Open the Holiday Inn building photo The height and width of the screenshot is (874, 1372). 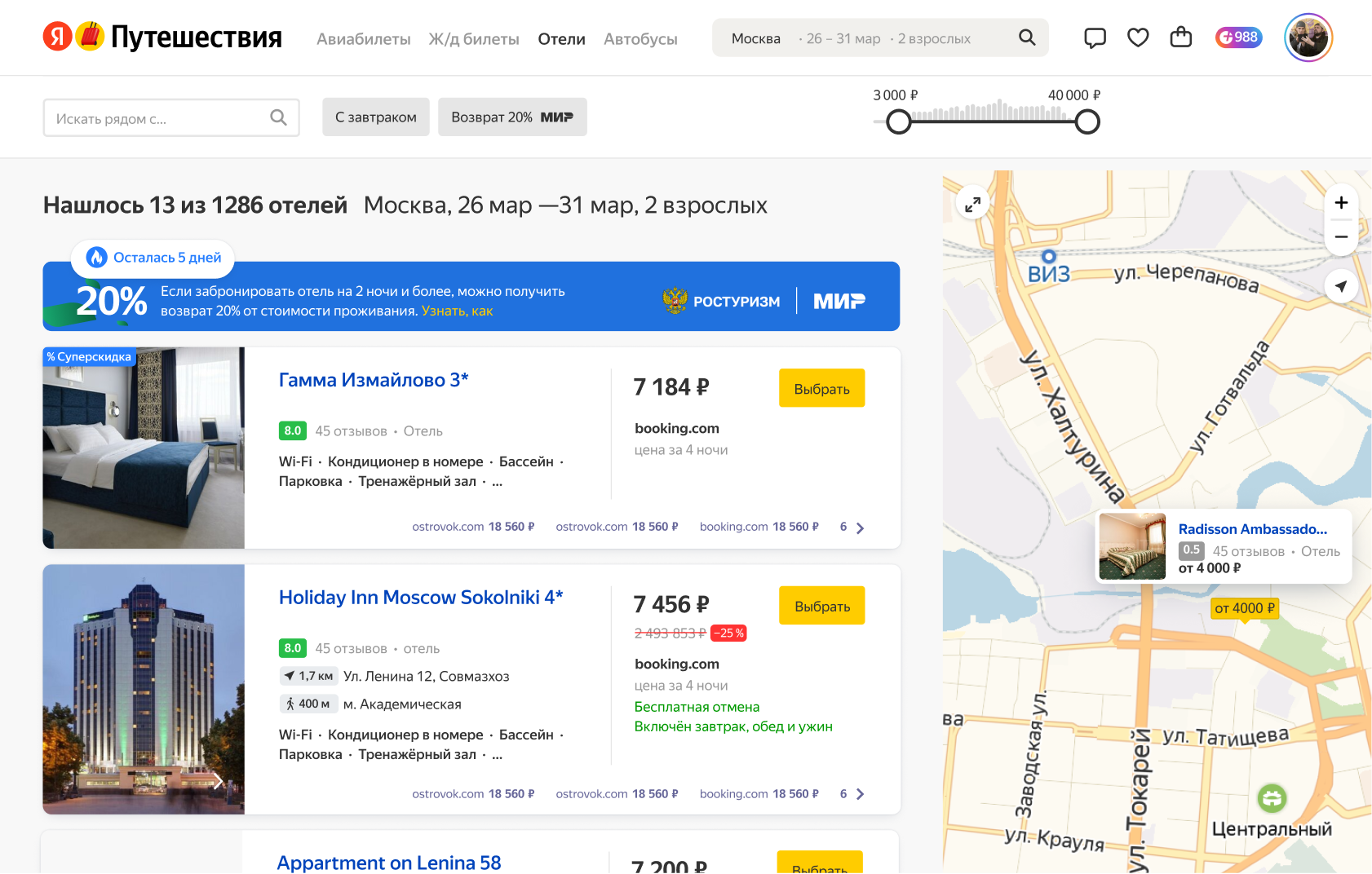[144, 689]
